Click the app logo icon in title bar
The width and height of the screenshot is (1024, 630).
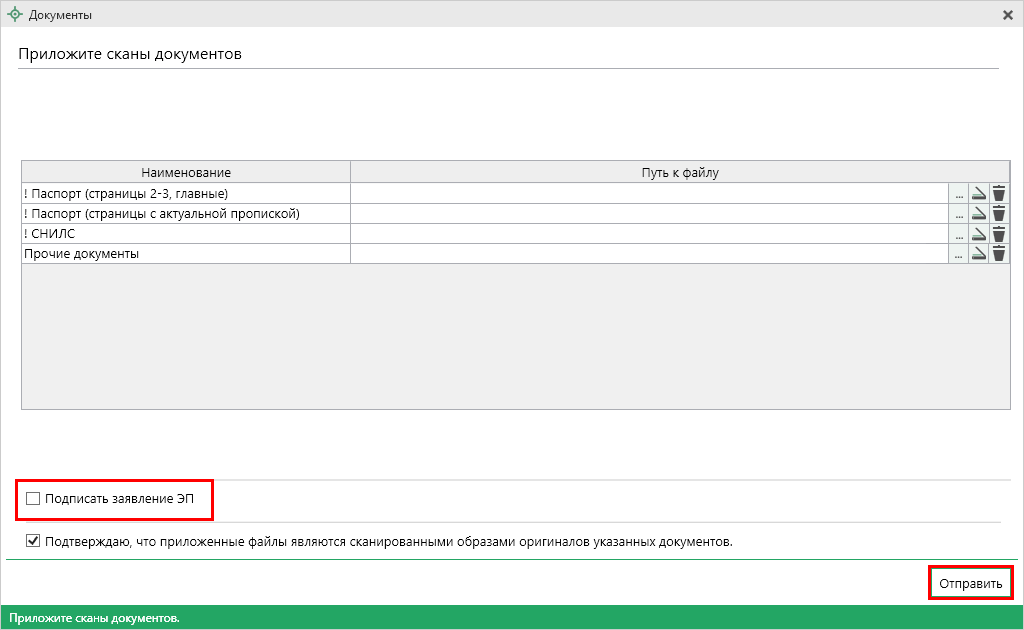click(x=15, y=15)
